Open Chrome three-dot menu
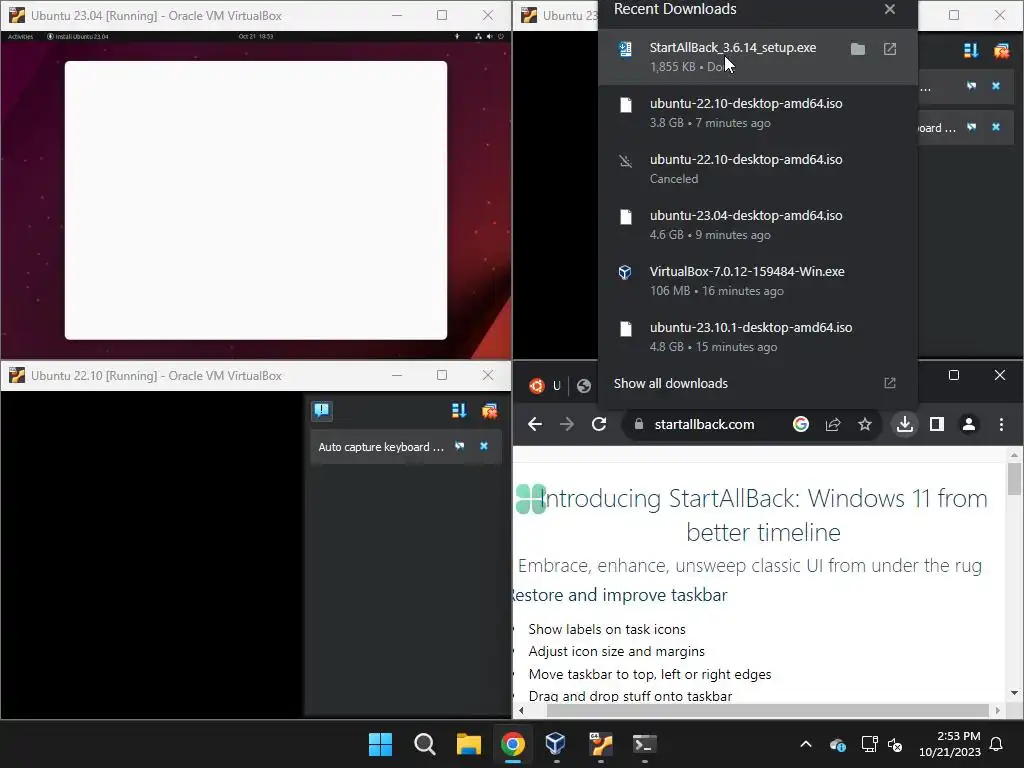 [x=1001, y=424]
